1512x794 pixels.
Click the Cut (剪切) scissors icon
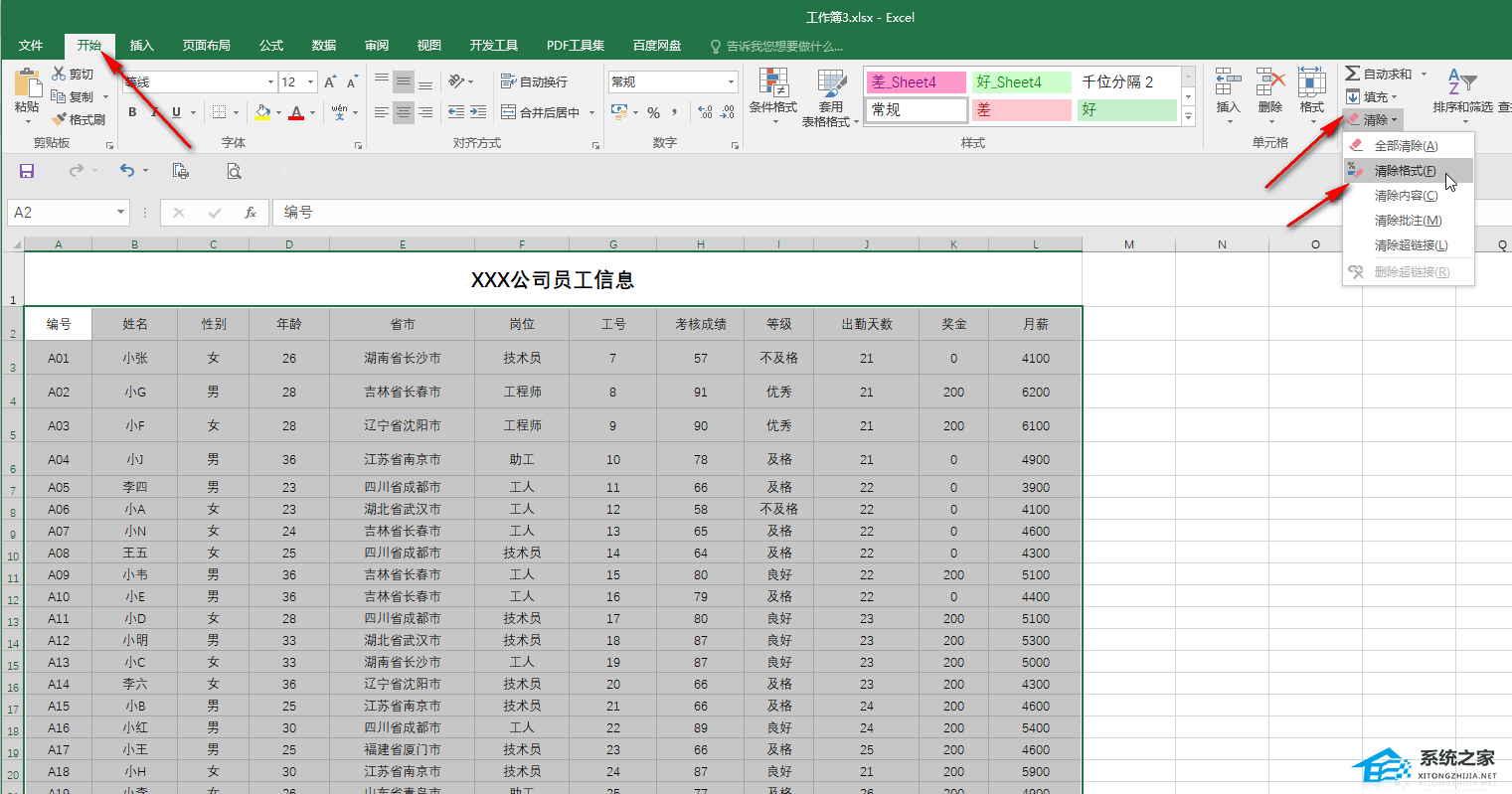coord(59,75)
